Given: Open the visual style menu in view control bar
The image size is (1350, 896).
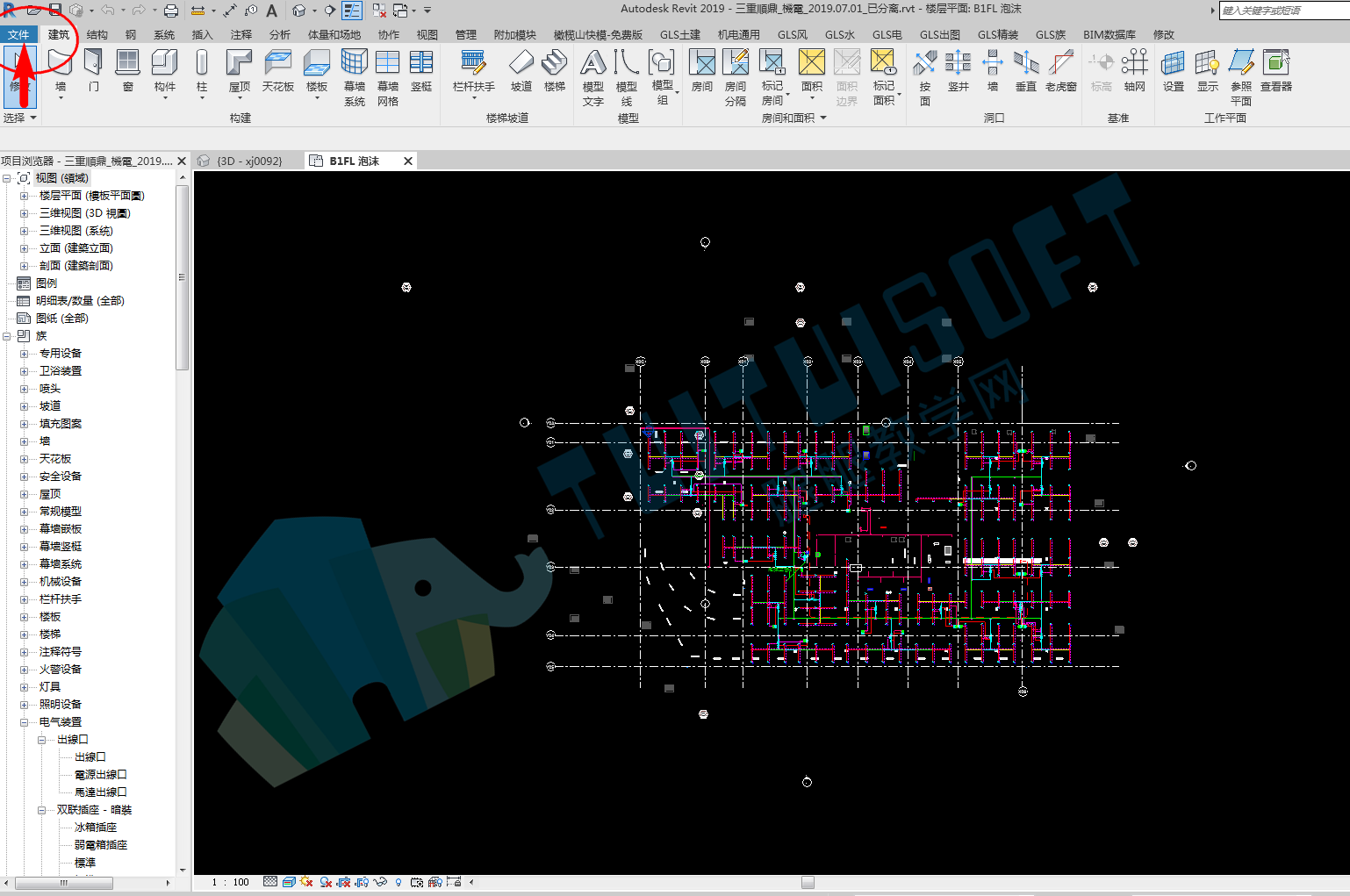Looking at the screenshot, I should pos(289,882).
